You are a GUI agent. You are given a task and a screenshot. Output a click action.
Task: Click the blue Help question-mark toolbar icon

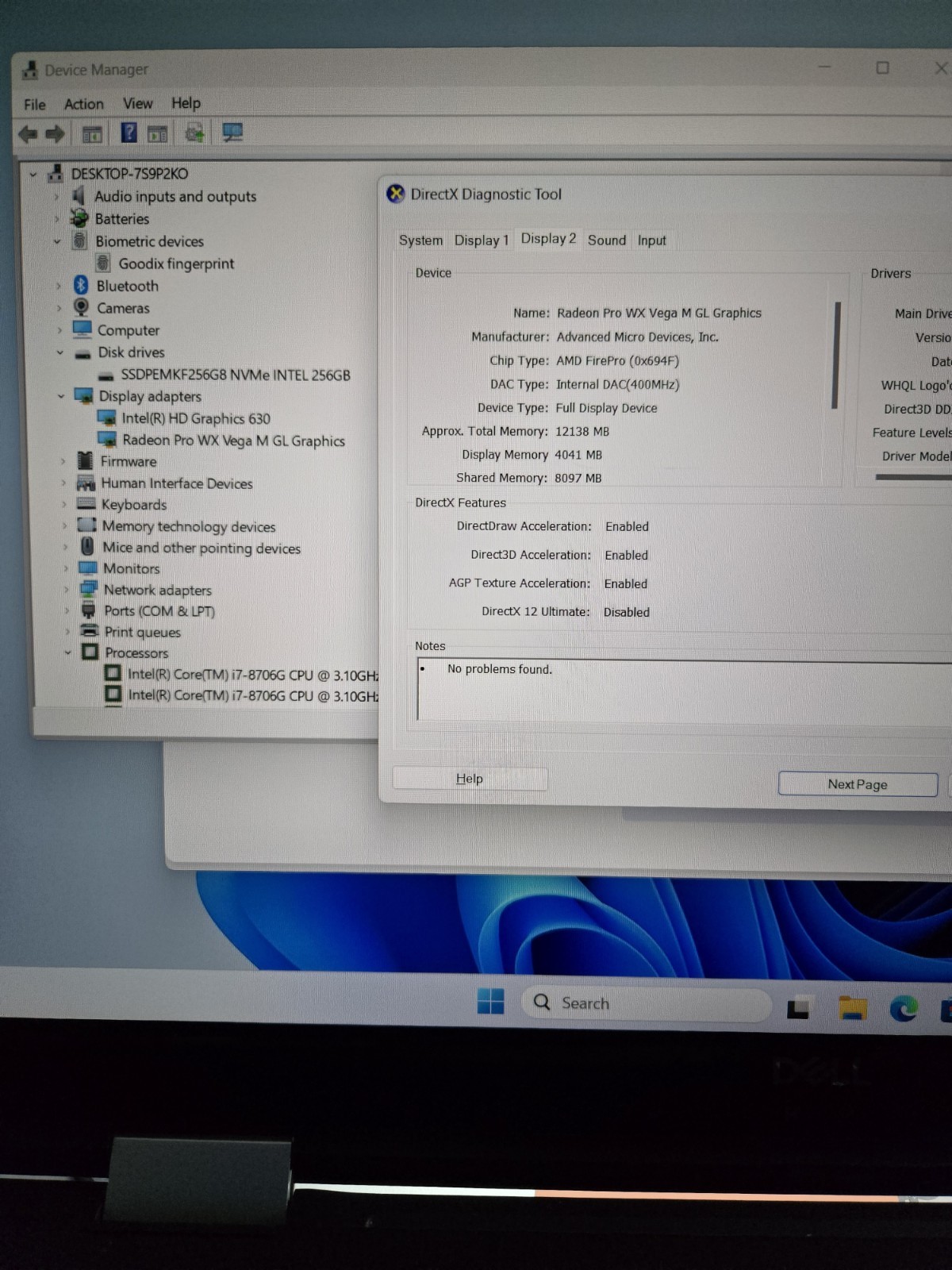tap(129, 133)
